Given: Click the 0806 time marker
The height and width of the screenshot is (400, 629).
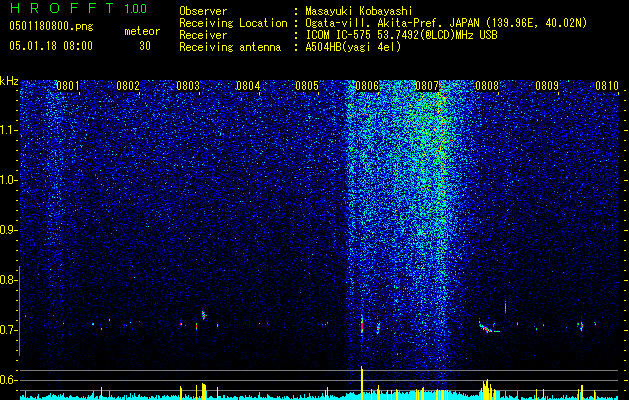Looking at the screenshot, I should coord(367,86).
